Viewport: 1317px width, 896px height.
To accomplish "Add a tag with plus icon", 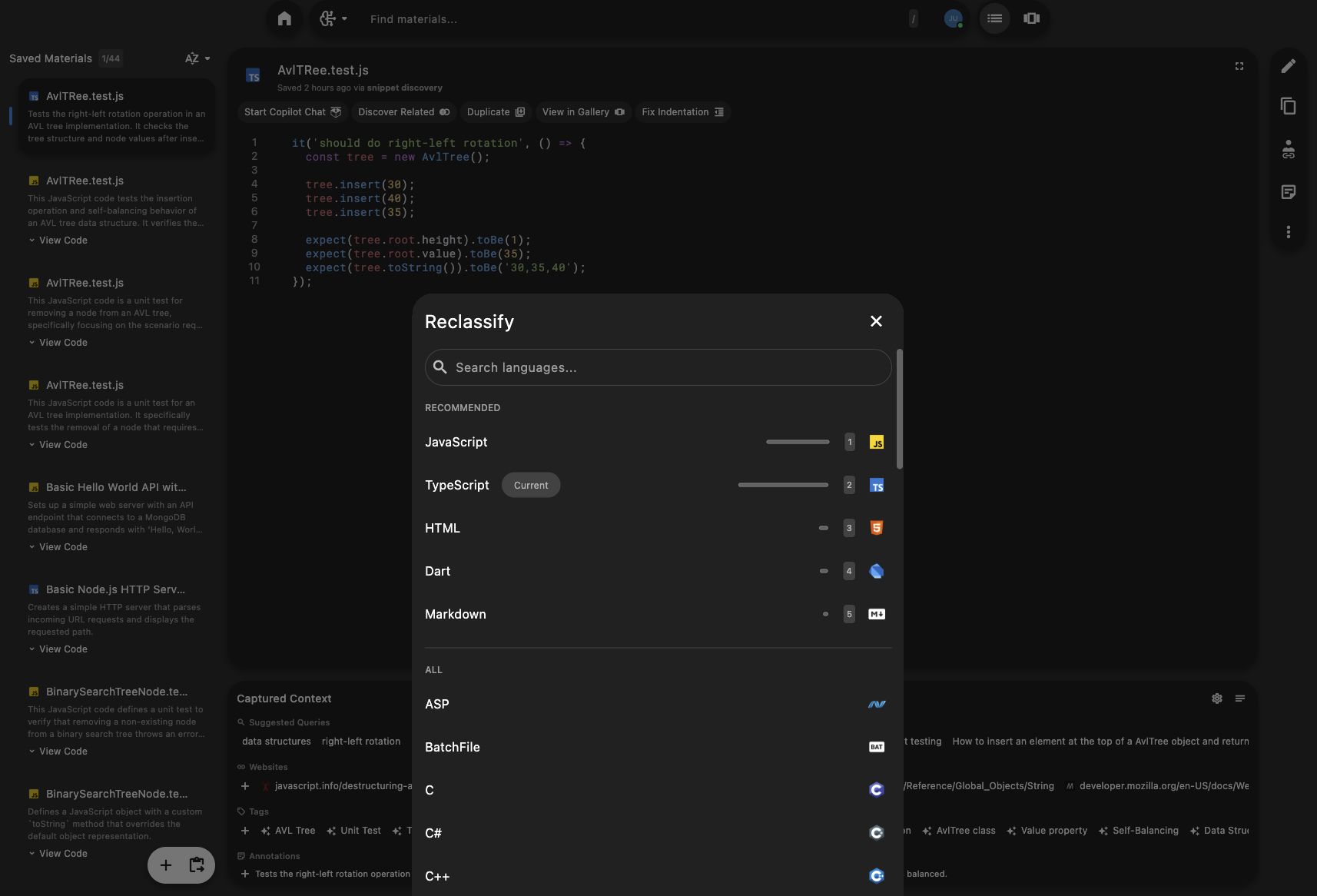I will [245, 831].
